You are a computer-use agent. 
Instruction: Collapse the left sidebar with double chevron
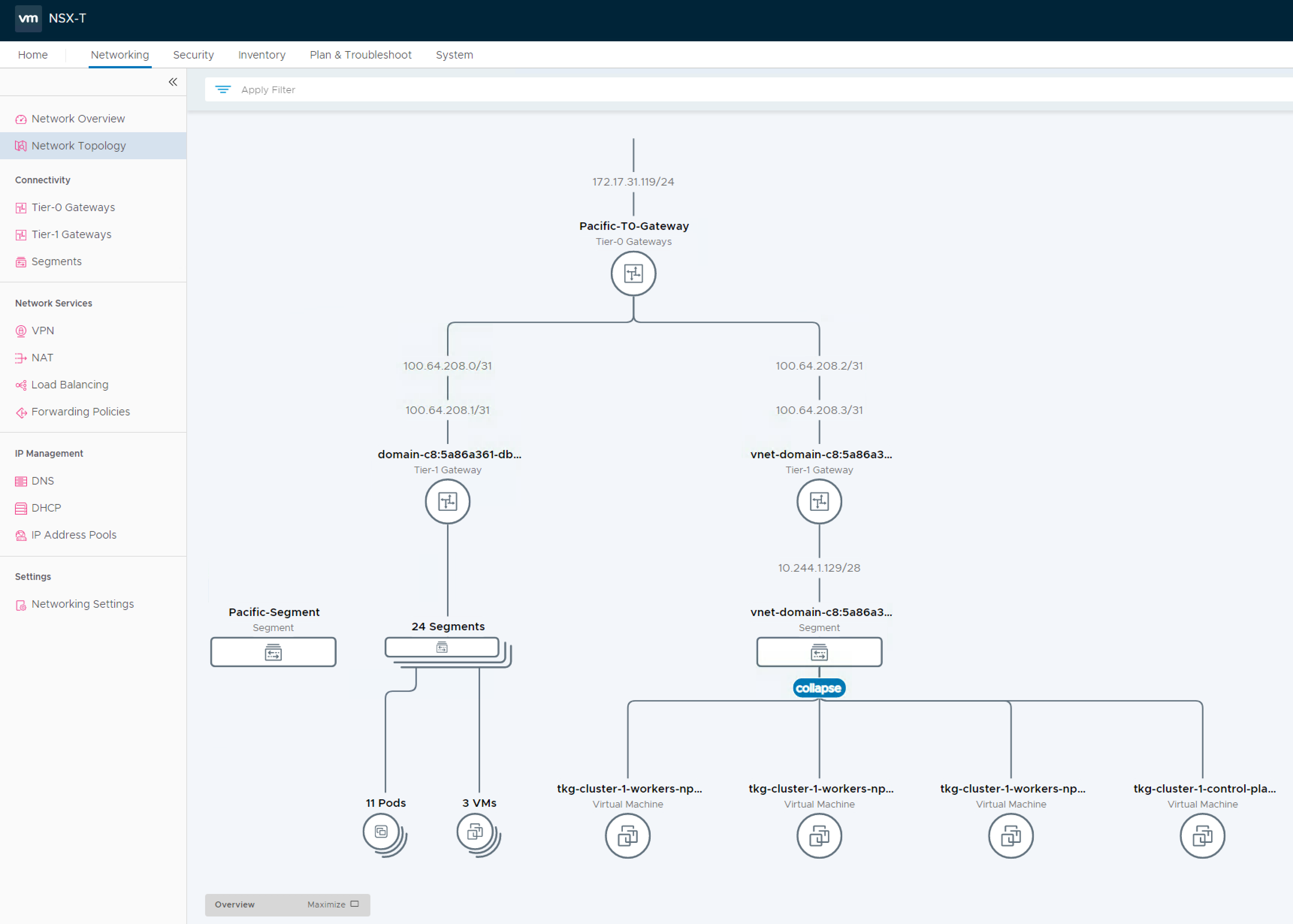(x=173, y=82)
